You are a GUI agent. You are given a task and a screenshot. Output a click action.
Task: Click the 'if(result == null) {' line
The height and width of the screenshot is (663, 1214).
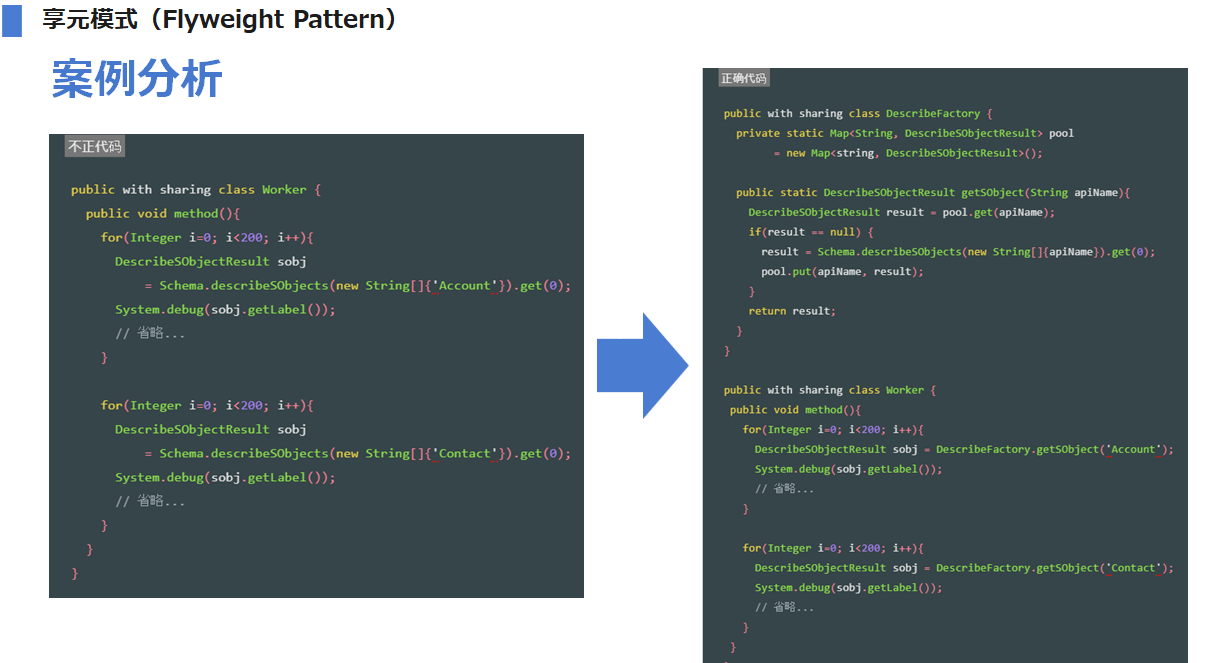pyautogui.click(x=811, y=232)
